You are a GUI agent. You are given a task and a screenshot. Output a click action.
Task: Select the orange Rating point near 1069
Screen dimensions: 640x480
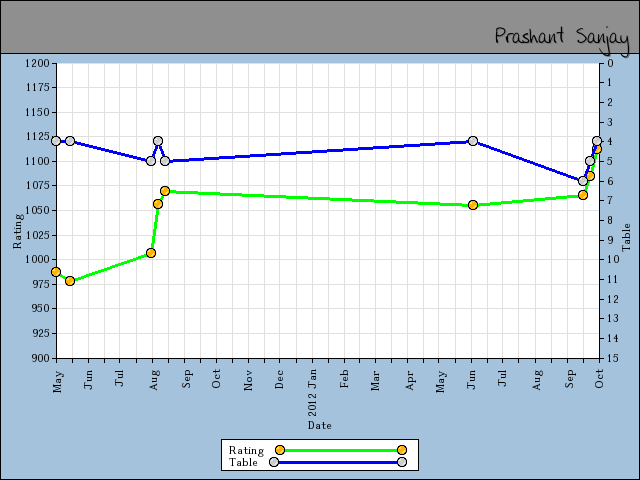[x=165, y=191]
